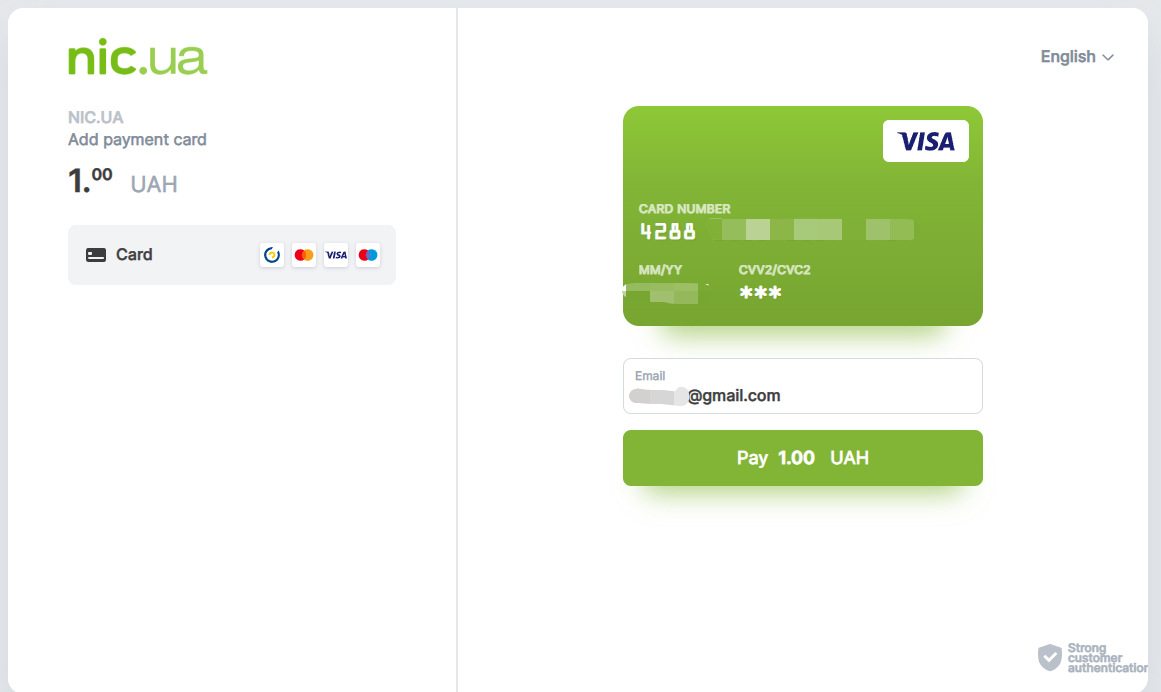Viewport: 1161px width, 692px height.
Task: Click the VISA logo on the green card
Action: pos(926,141)
